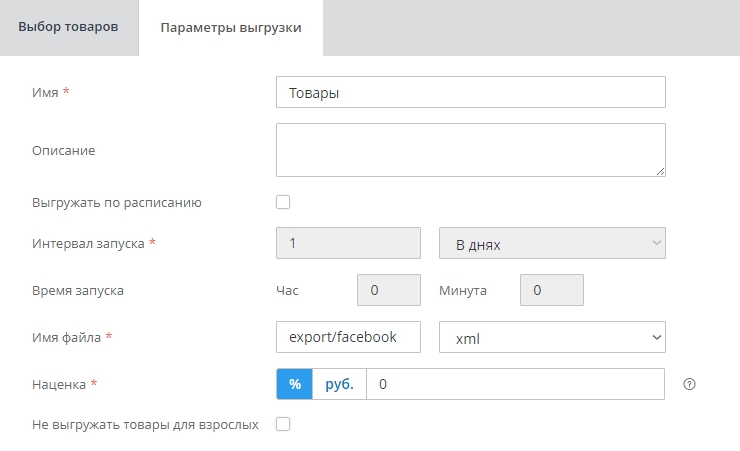This screenshot has width=740, height=451.
Task: Check the exclude adult products checkbox
Action: 283,424
